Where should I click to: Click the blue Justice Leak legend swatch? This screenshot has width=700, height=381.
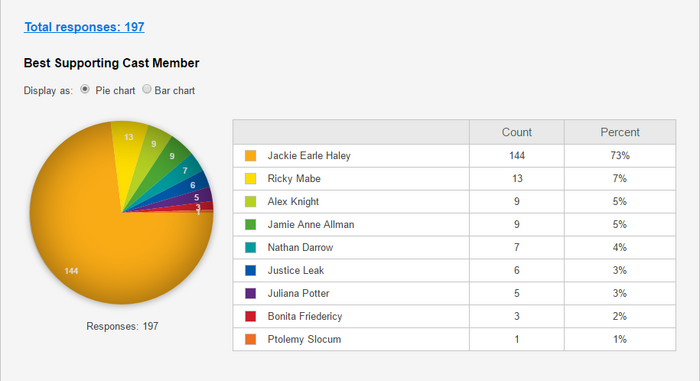(250, 270)
